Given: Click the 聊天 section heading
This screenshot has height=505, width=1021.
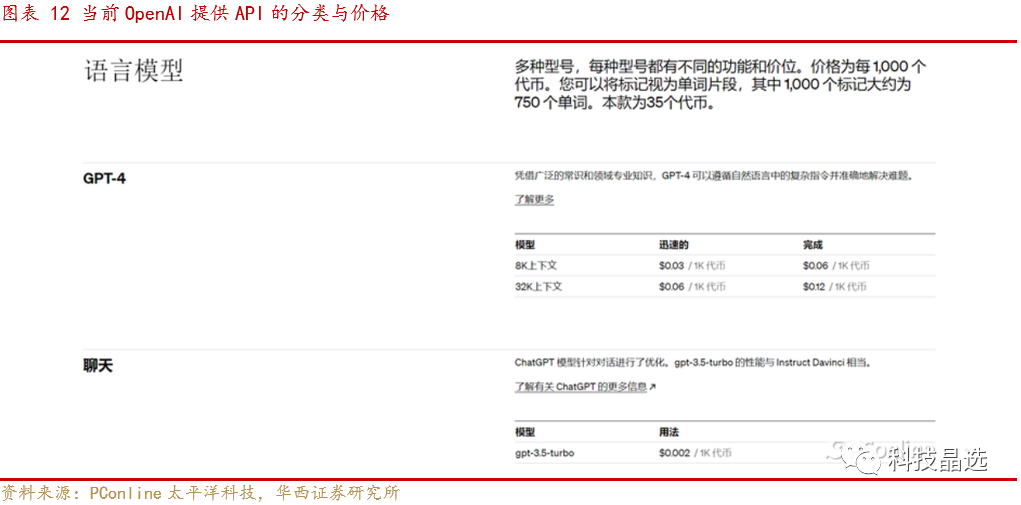Looking at the screenshot, I should [x=98, y=366].
